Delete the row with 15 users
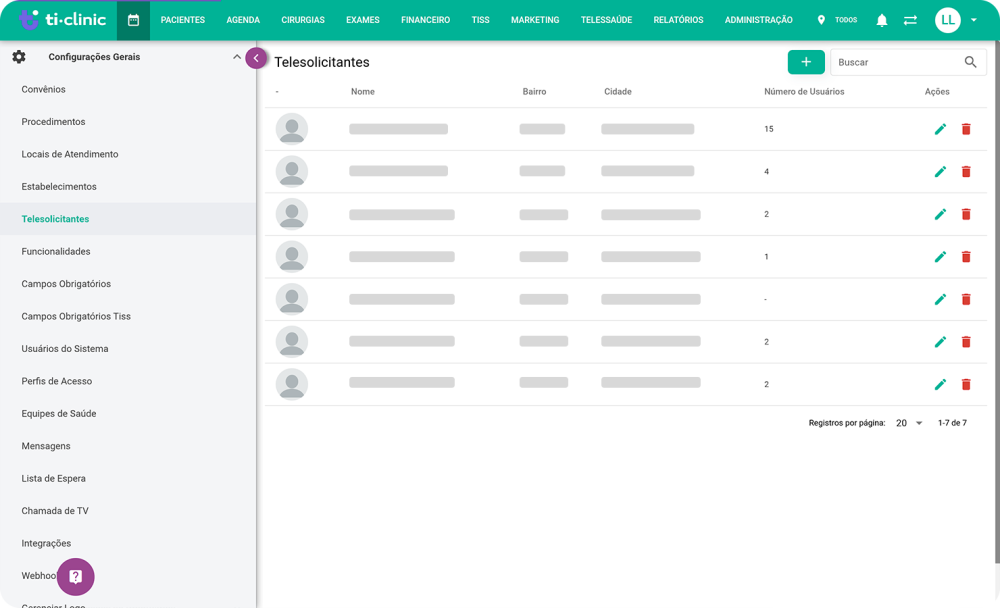The image size is (1000, 608). point(966,129)
